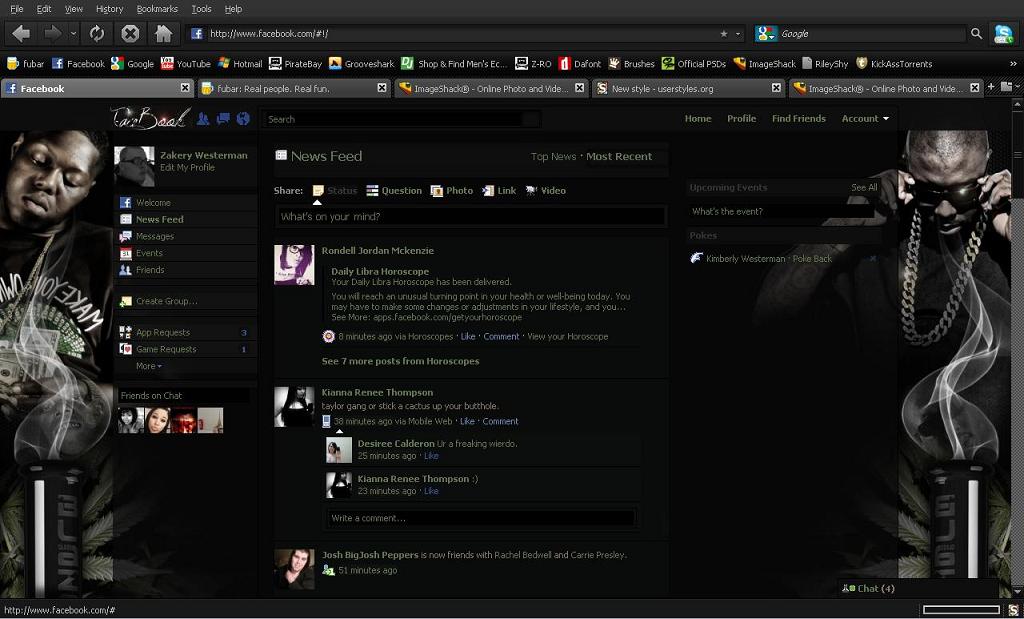Choose Photo in the Share bar

(452, 191)
